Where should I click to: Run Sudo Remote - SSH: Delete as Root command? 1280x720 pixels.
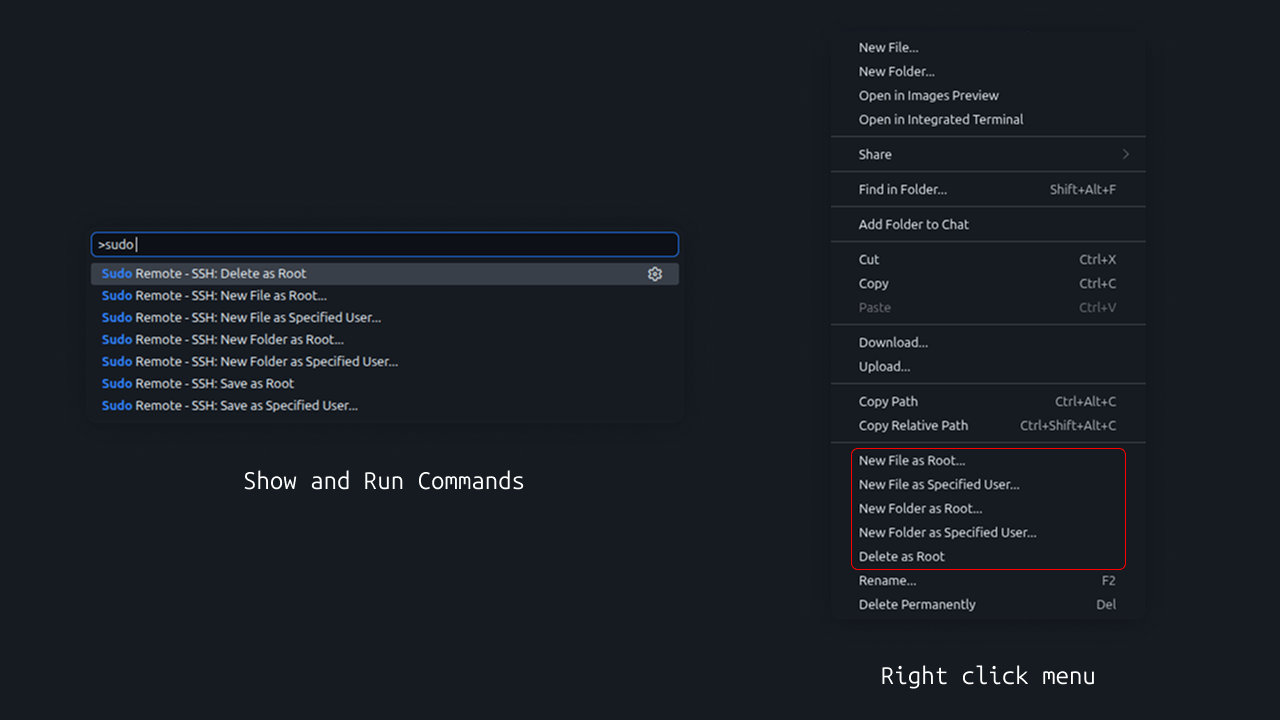(385, 274)
